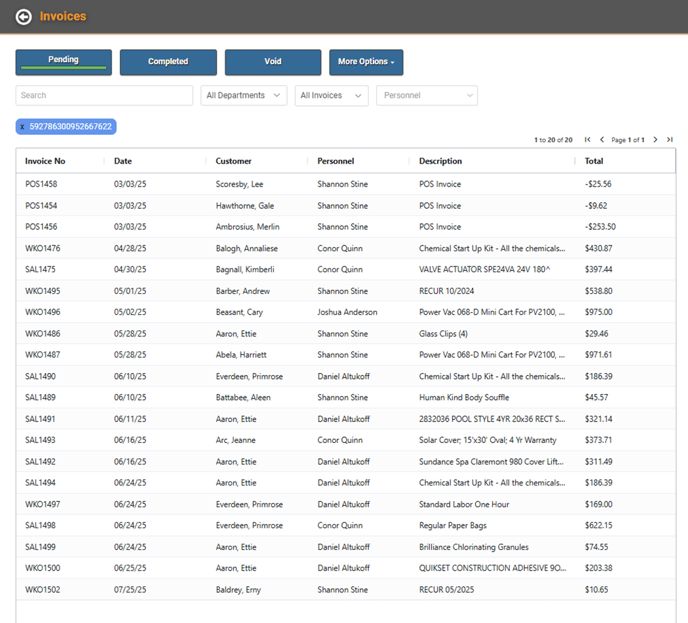The image size is (688, 623).
Task: Open invoice WKO1496
Action: (43, 312)
